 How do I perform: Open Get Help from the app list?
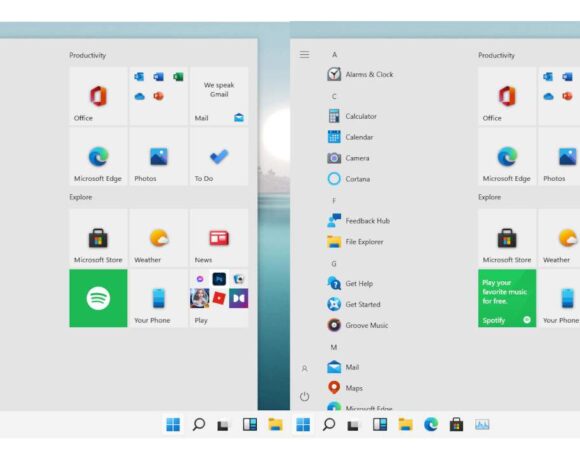click(350, 284)
